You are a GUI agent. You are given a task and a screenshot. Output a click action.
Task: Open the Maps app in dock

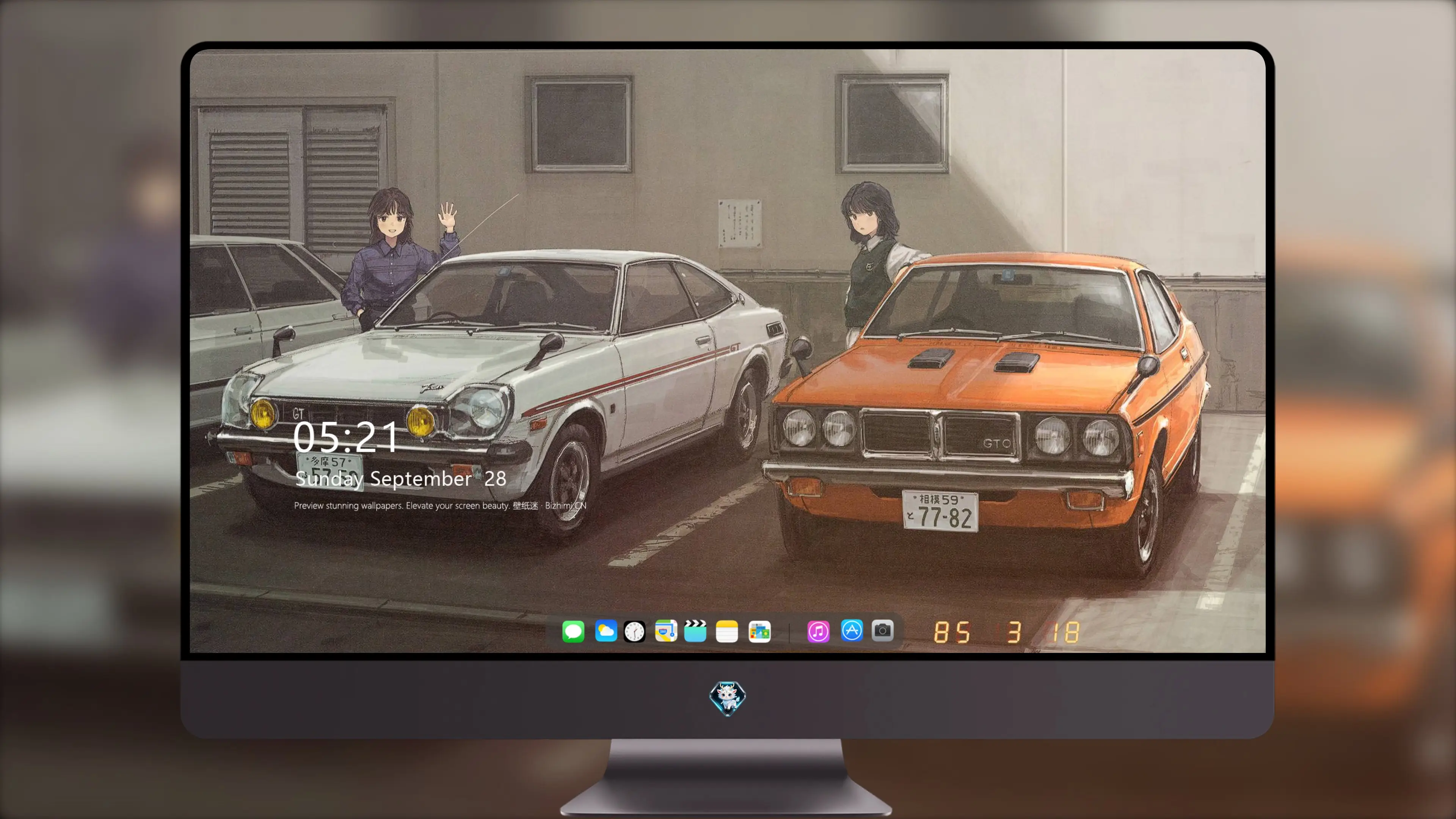coord(666,631)
